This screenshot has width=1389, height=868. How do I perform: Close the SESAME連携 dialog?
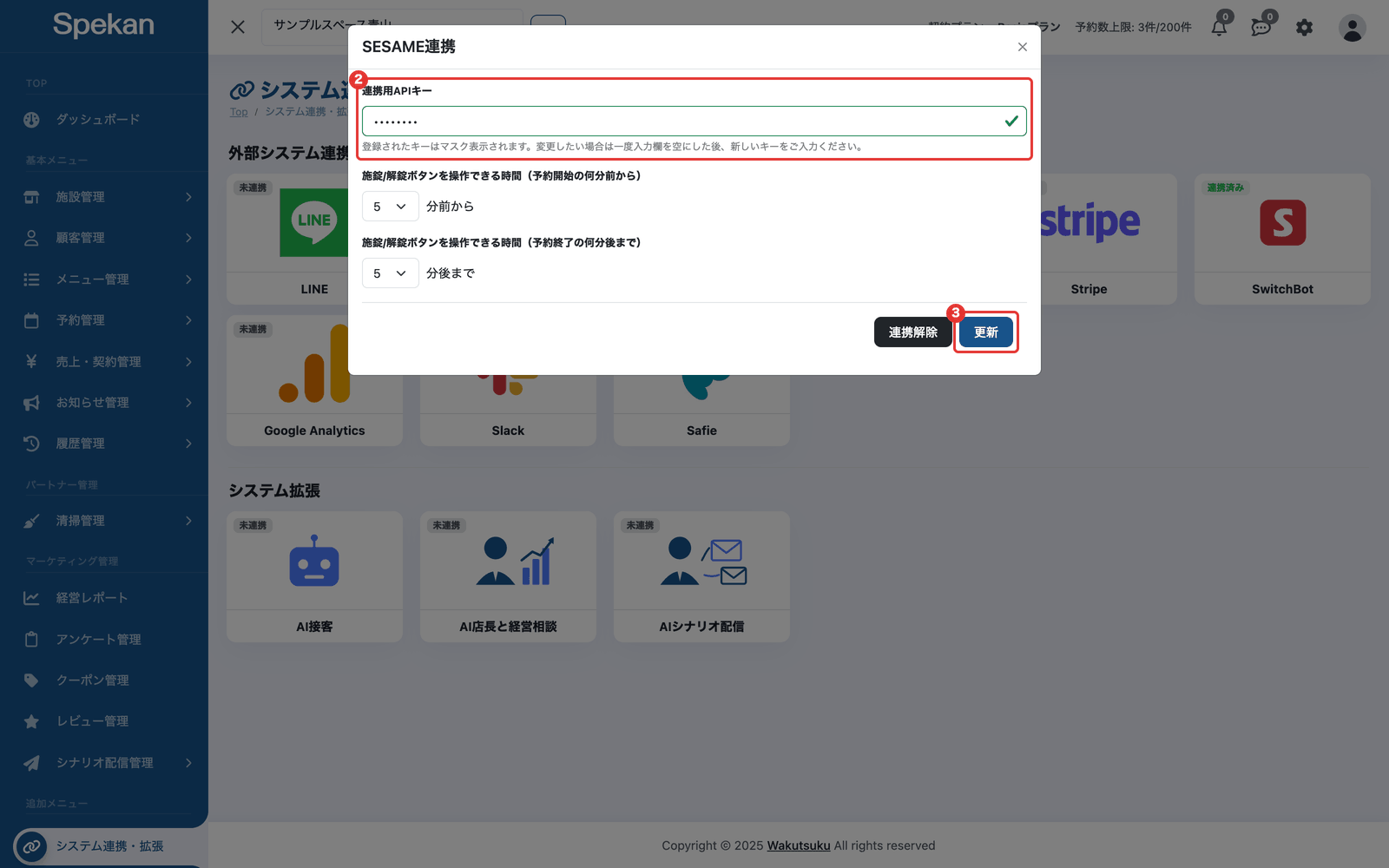(x=1023, y=47)
